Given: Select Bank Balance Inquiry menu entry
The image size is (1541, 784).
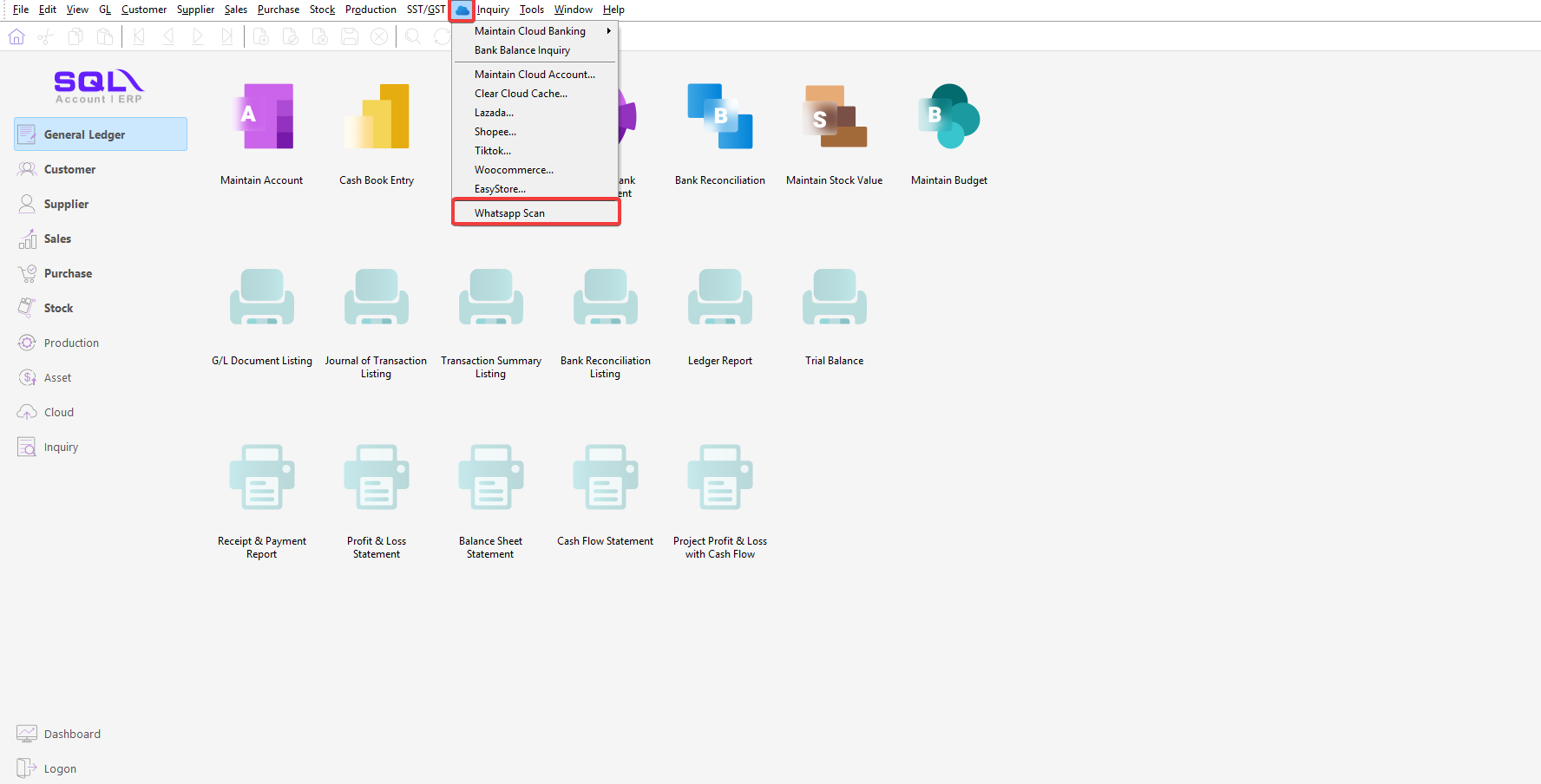Looking at the screenshot, I should pos(535,50).
